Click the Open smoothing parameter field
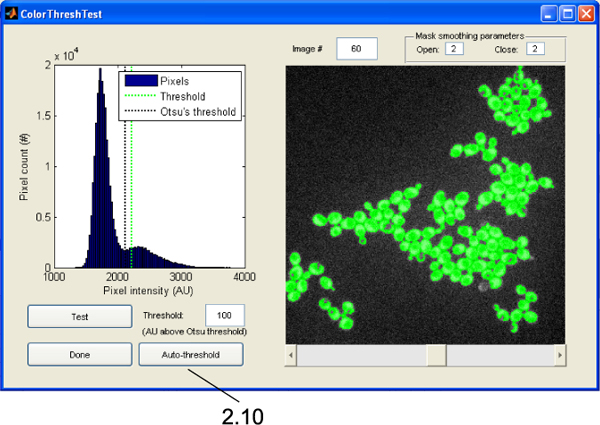This screenshot has width=600, height=425. [x=454, y=48]
